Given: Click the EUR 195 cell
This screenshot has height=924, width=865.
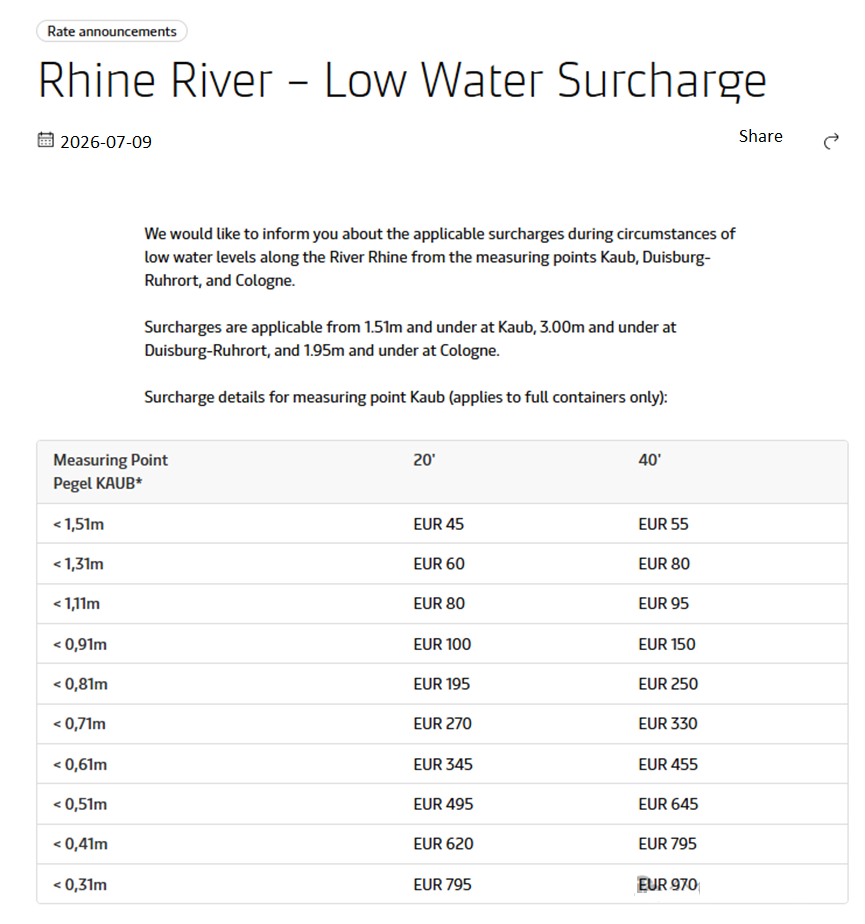Looking at the screenshot, I should click(441, 684).
